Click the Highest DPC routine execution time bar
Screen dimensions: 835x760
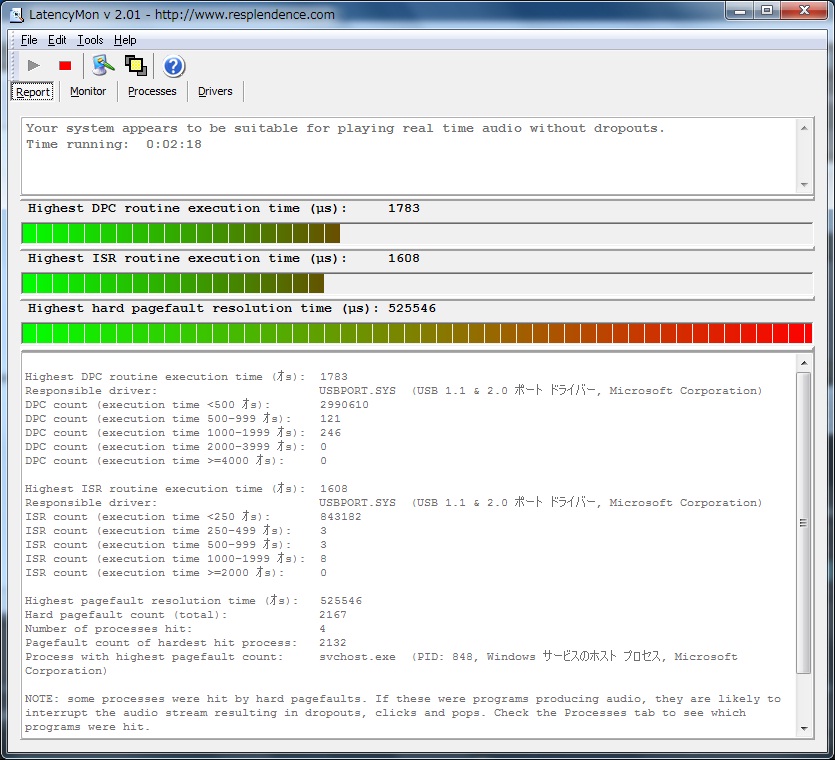tap(417, 233)
